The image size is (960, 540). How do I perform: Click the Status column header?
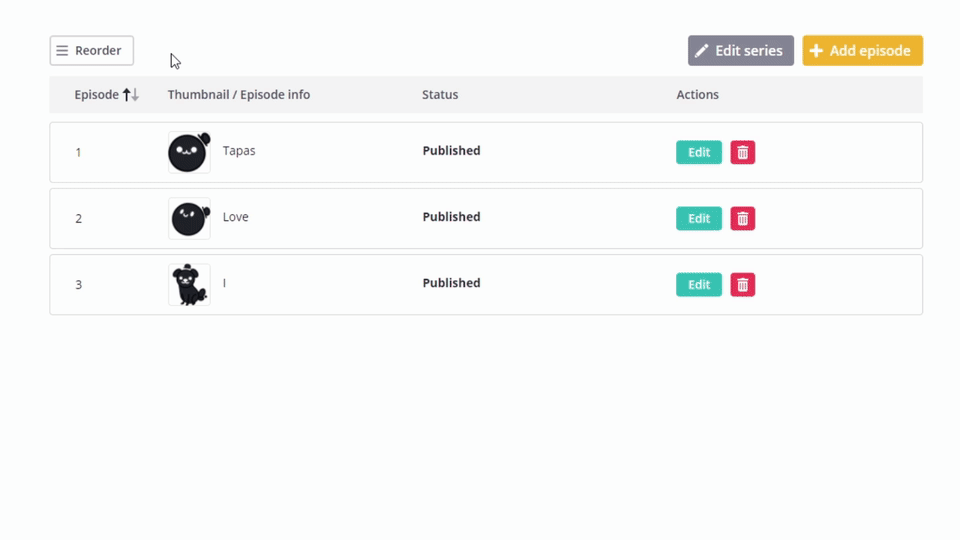pos(440,94)
